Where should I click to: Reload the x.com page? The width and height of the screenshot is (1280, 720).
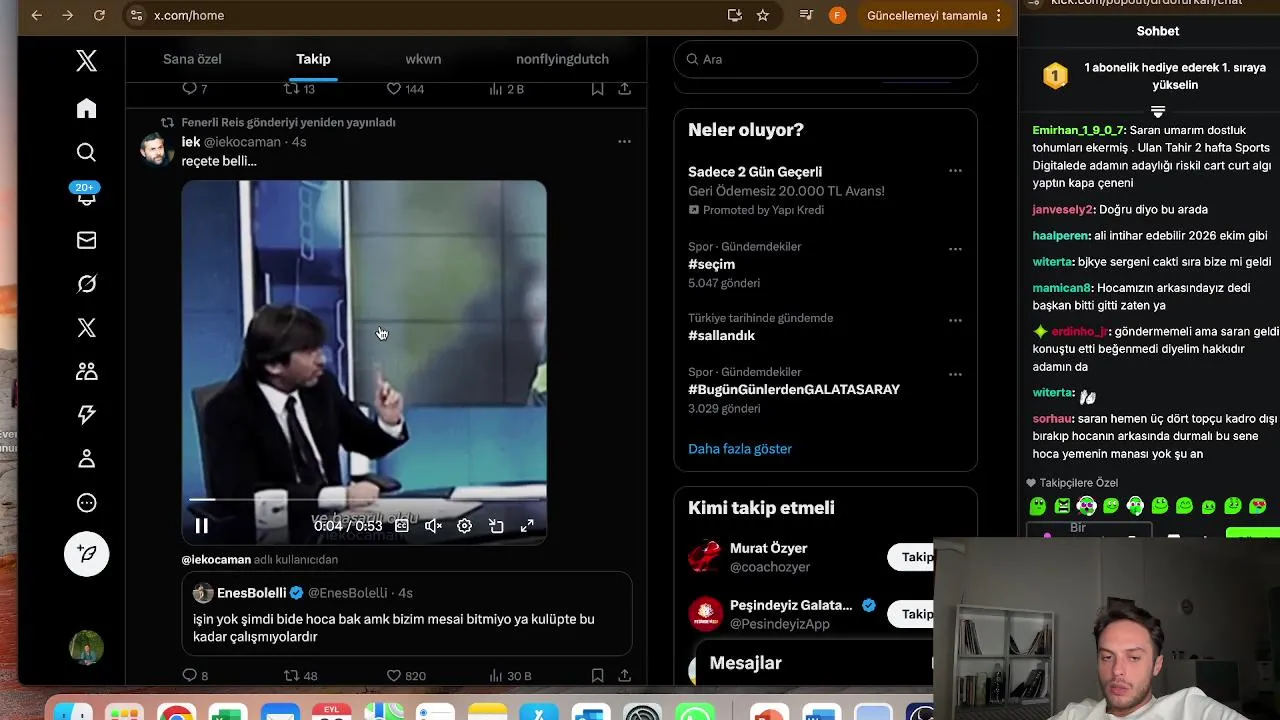pyautogui.click(x=99, y=15)
